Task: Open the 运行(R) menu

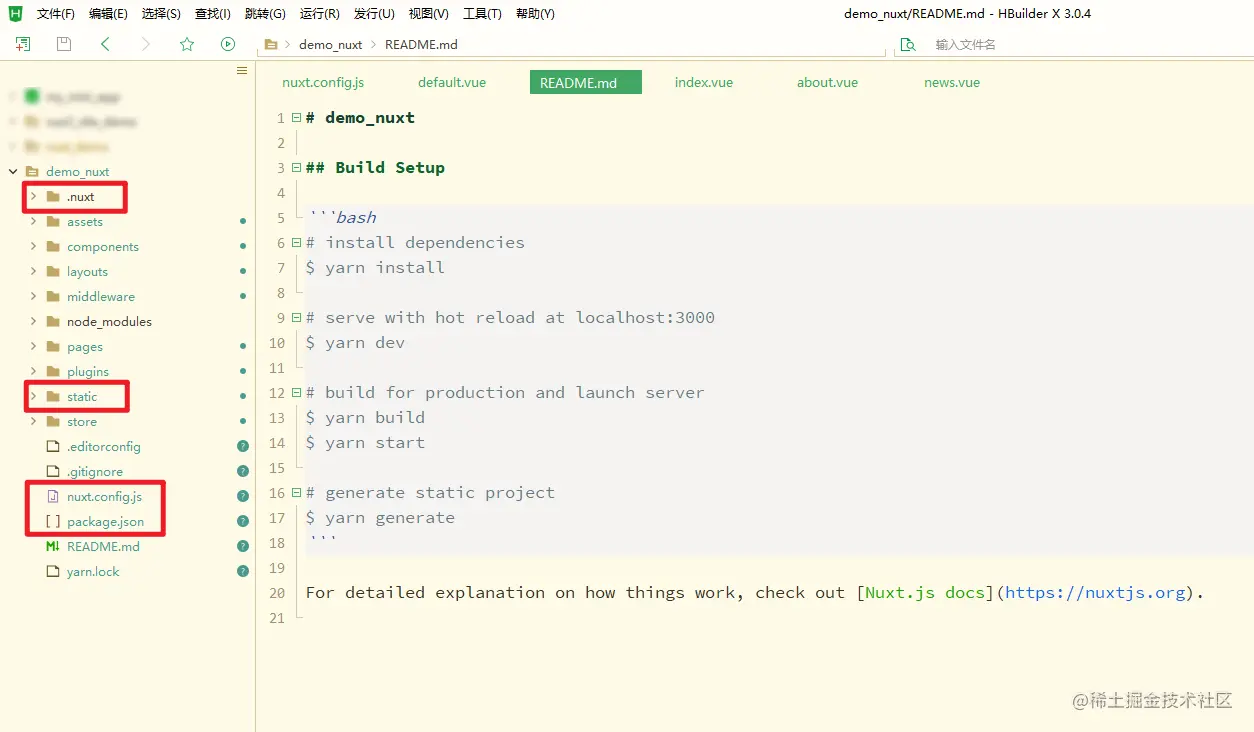Action: click(320, 14)
